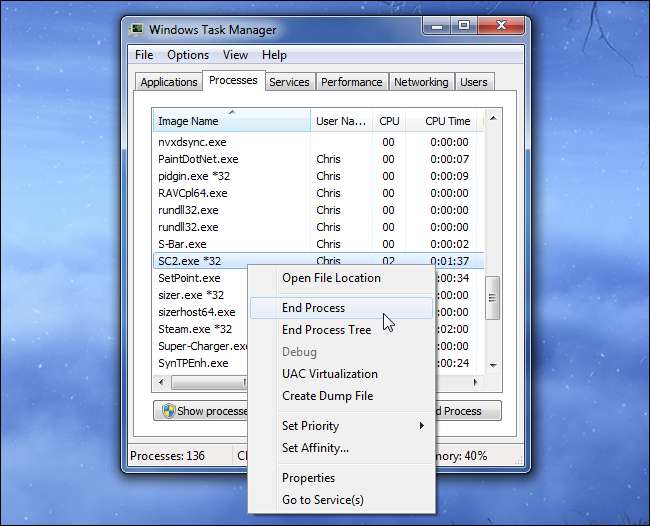
Task: Click the horizontal scrollbar thumb
Action: pyautogui.click(x=209, y=382)
